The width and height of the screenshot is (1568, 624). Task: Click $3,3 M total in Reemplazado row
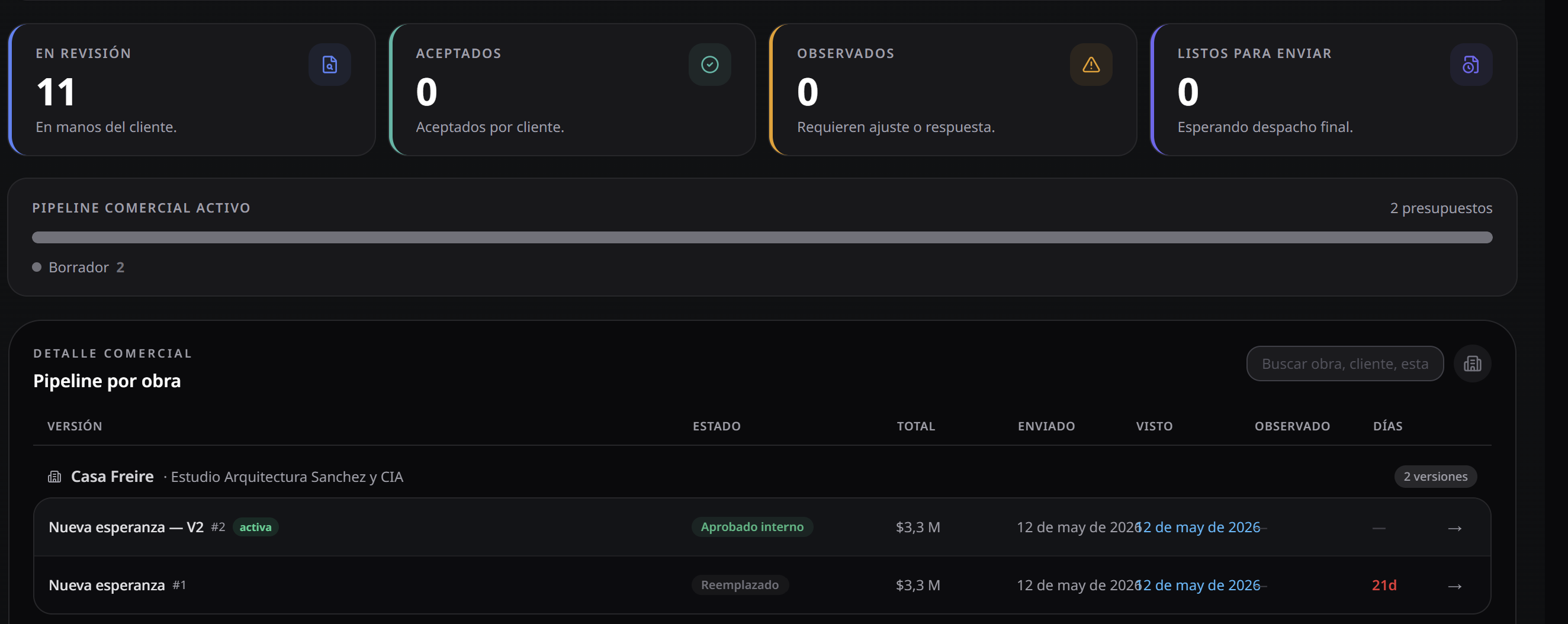pyautogui.click(x=918, y=585)
